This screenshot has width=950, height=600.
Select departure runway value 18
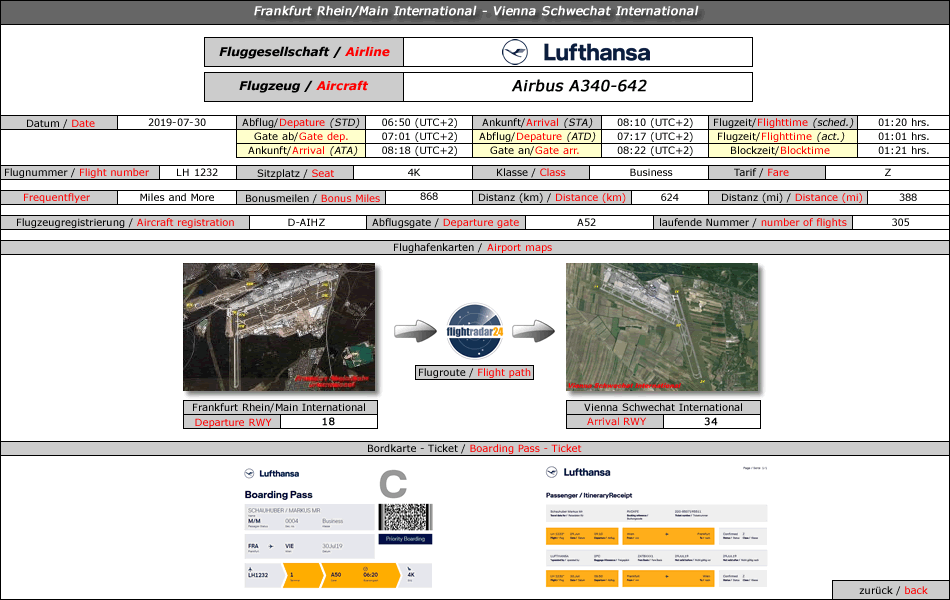point(328,422)
